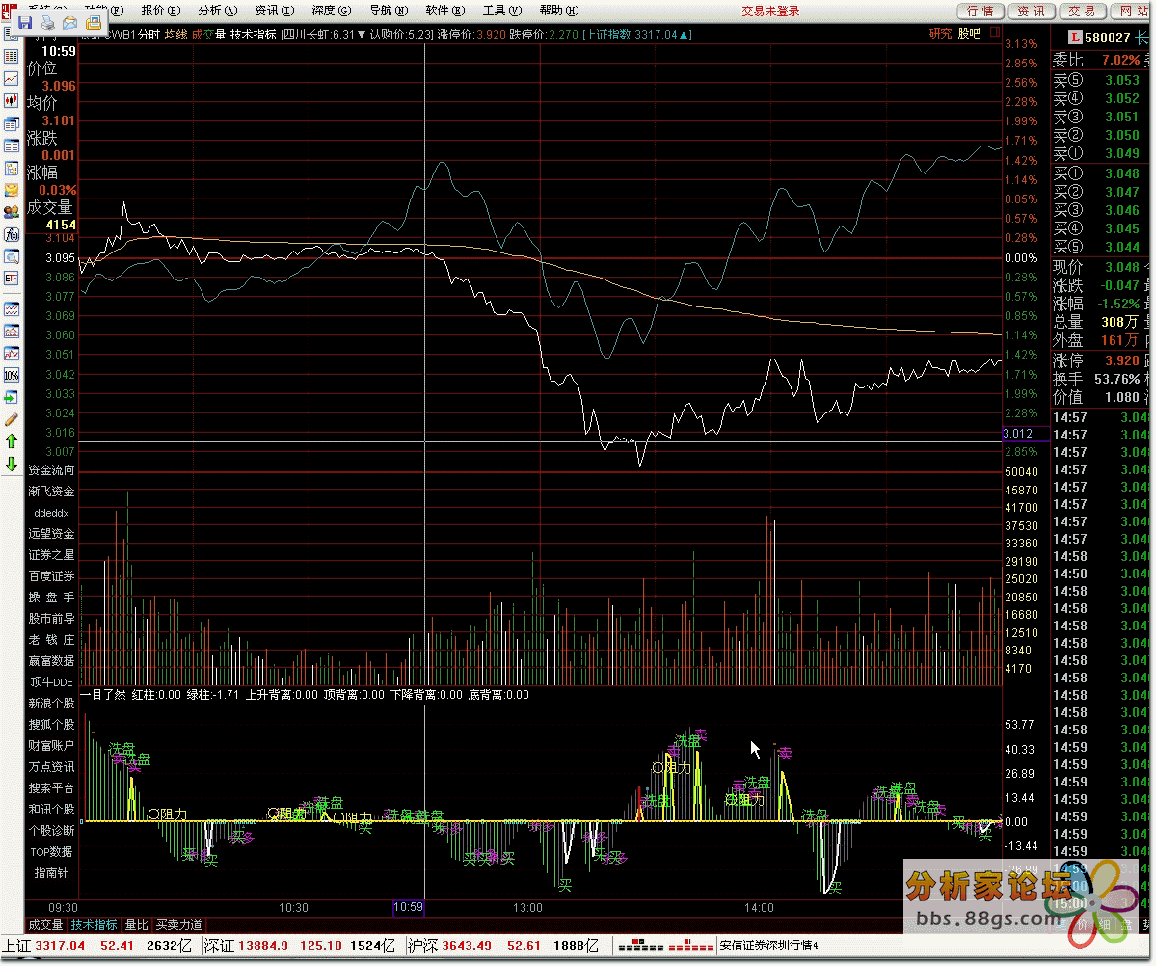Click 远望资金 in the left indicator list
This screenshot has height=966, width=1156.
click(52, 534)
